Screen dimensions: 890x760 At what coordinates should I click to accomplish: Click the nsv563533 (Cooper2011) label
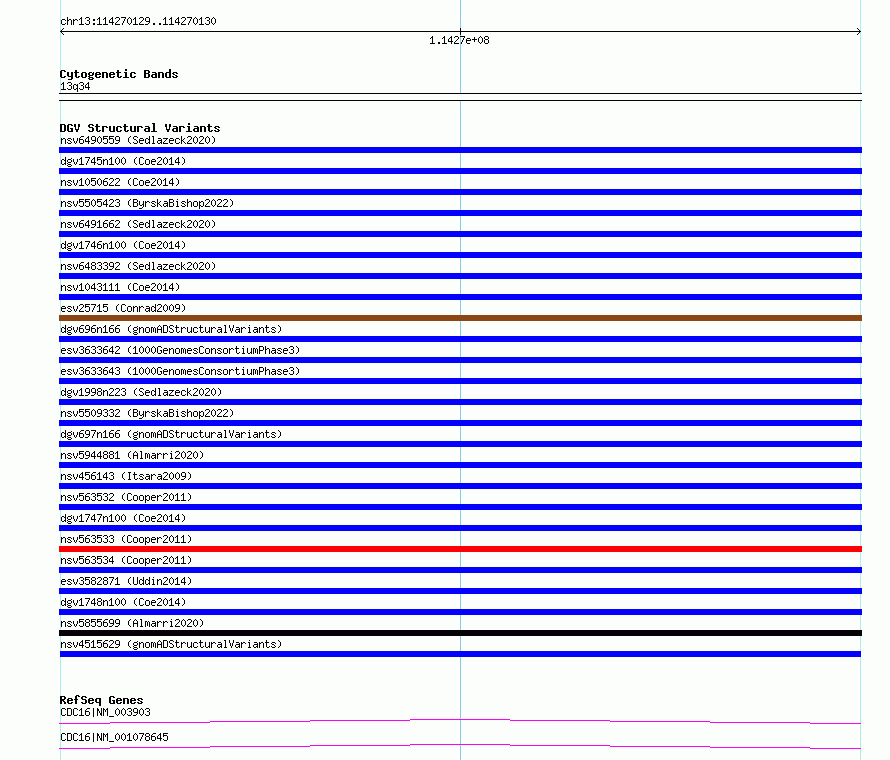point(126,539)
